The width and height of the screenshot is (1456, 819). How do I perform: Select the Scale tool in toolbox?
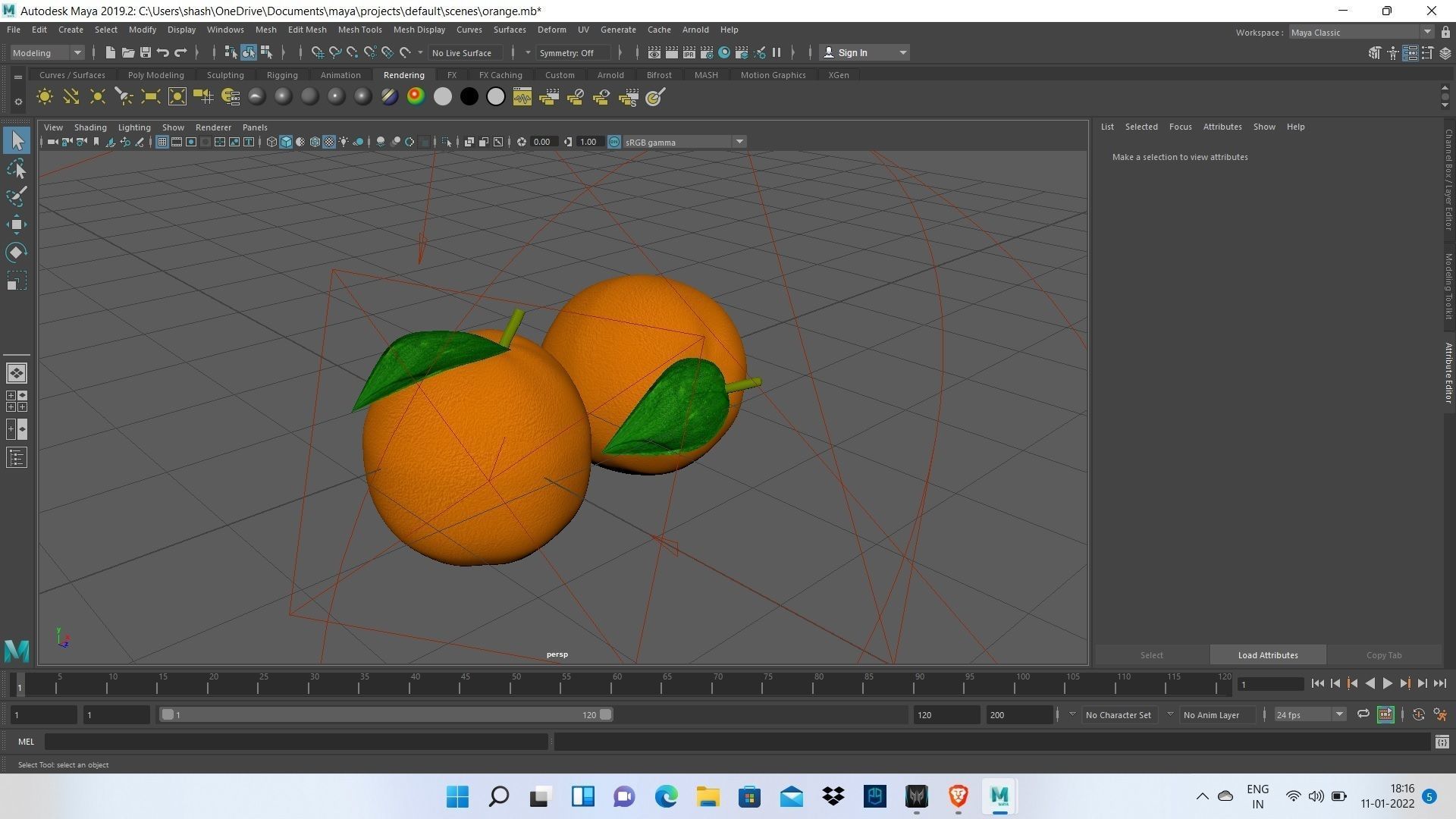tap(17, 281)
